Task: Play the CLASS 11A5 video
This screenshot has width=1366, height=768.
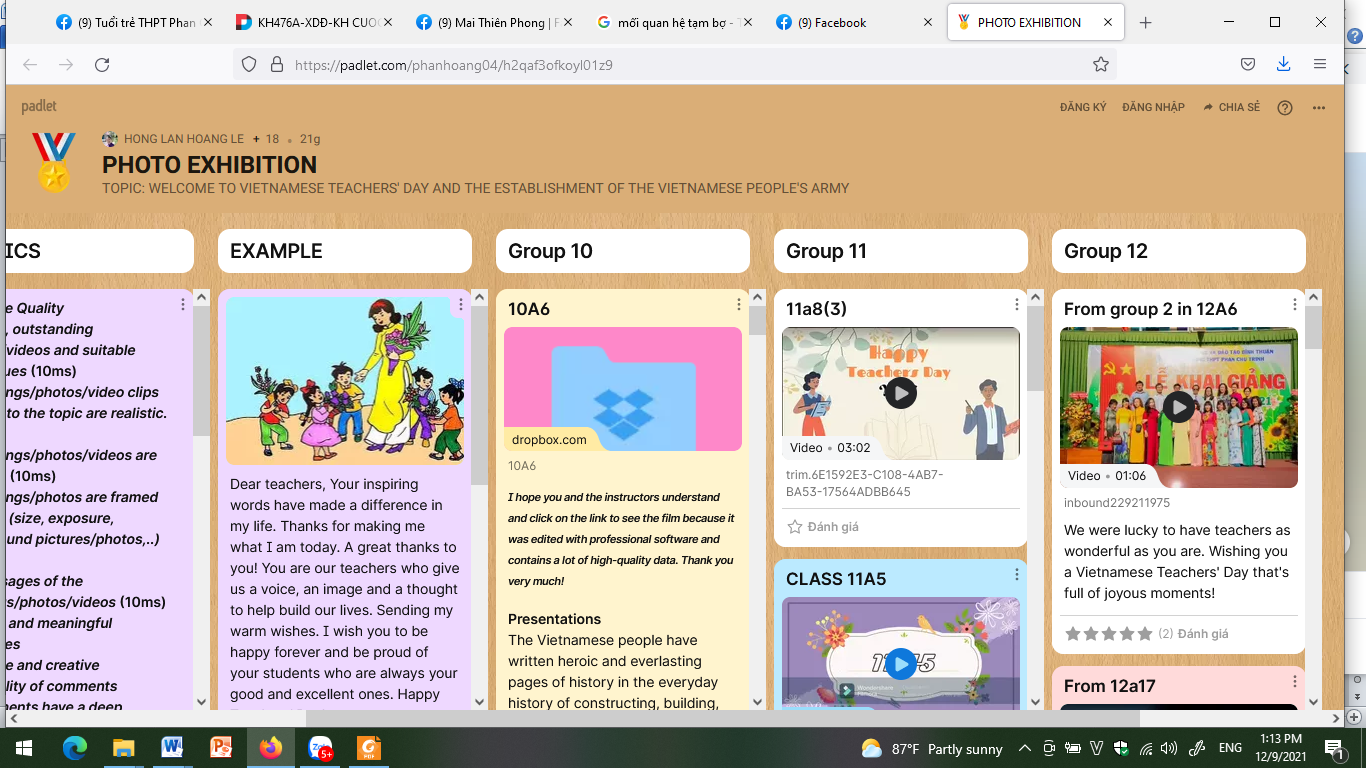Action: pyautogui.click(x=900, y=663)
